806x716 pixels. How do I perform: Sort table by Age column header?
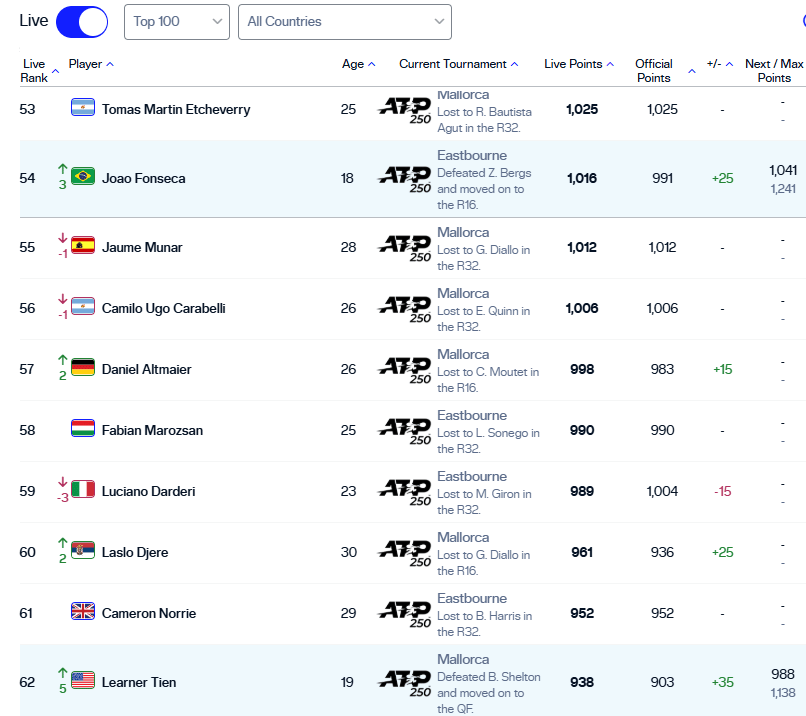[x=358, y=64]
